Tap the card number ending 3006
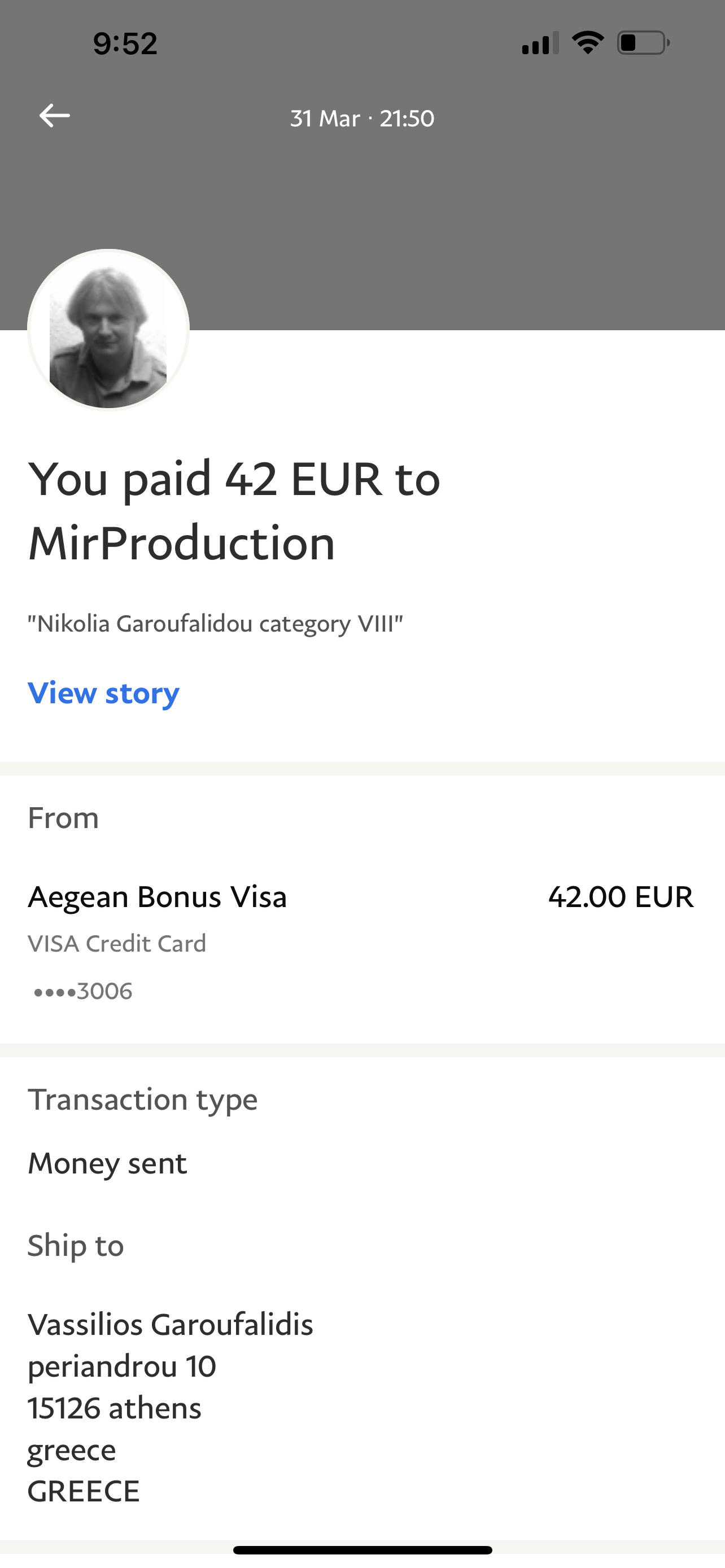The image size is (725, 1568). (83, 991)
